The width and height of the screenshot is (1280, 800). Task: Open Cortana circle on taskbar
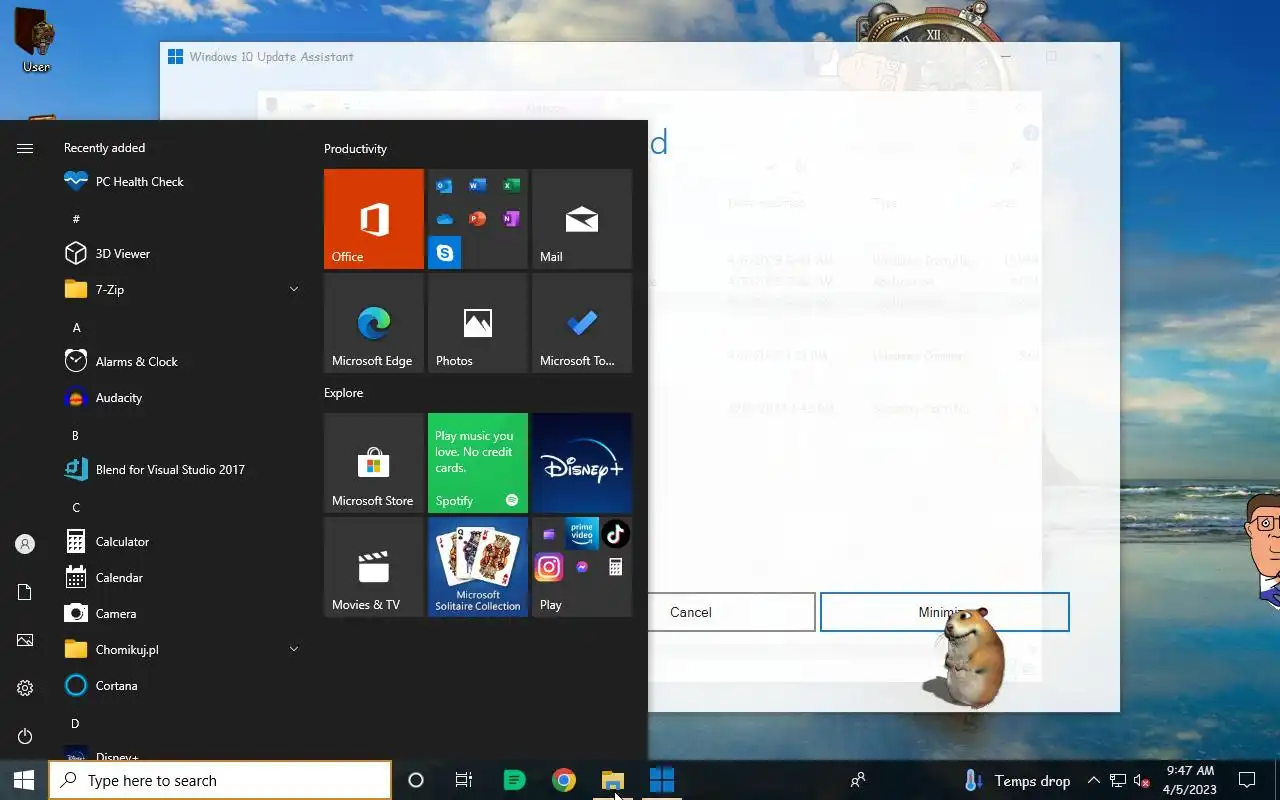[x=416, y=780]
